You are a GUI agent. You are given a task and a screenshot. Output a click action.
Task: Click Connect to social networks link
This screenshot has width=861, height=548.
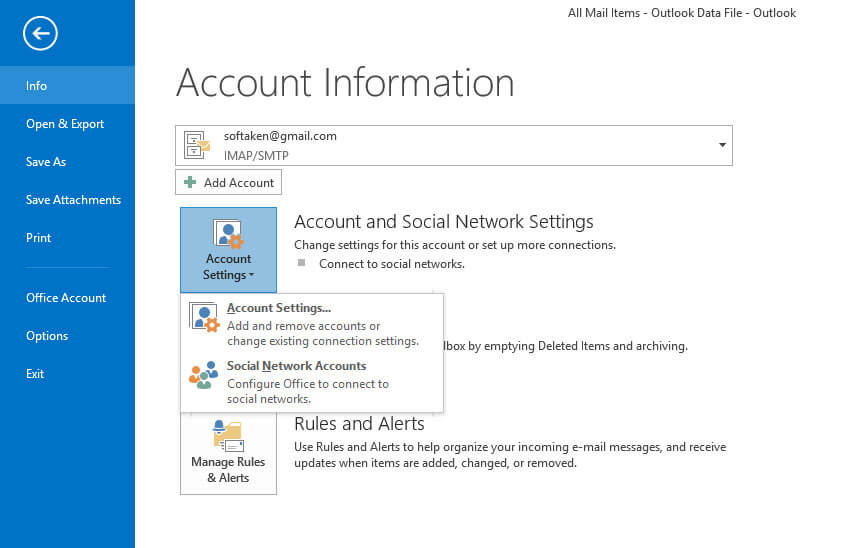point(392,264)
